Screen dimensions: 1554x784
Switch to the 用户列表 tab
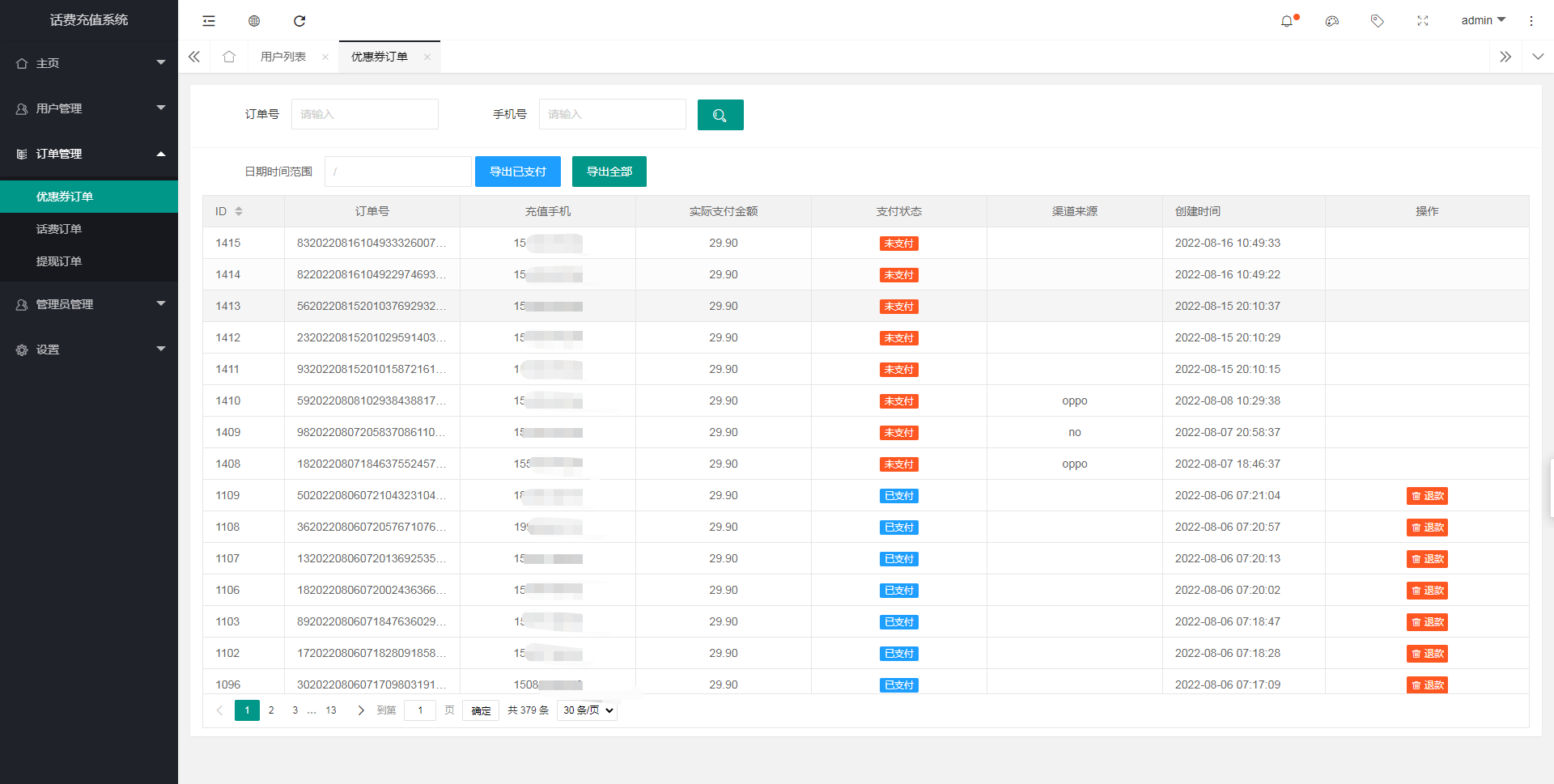[283, 57]
